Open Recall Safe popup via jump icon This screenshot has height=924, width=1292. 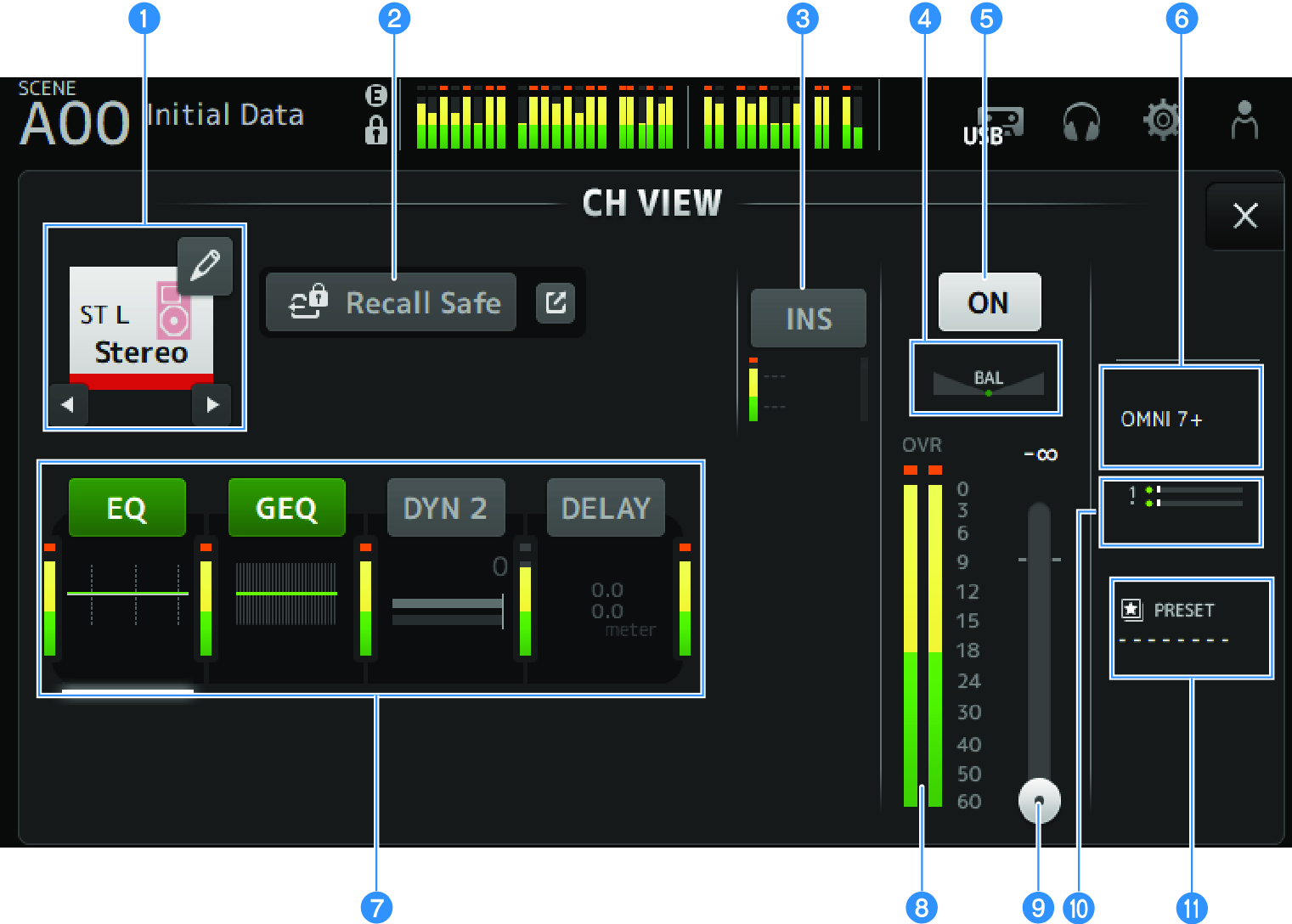556,303
